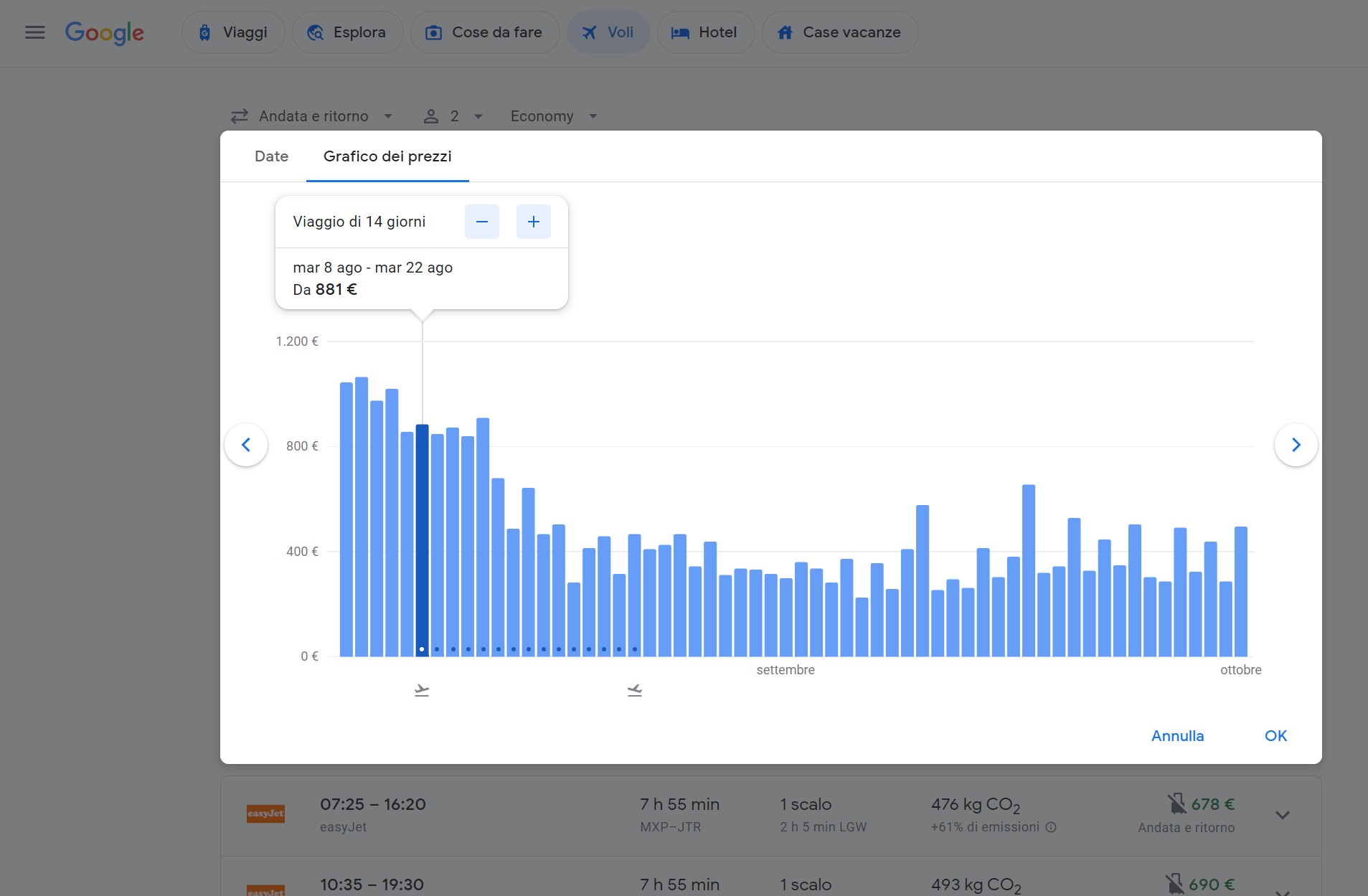Open the passengers count dropdown

(453, 115)
